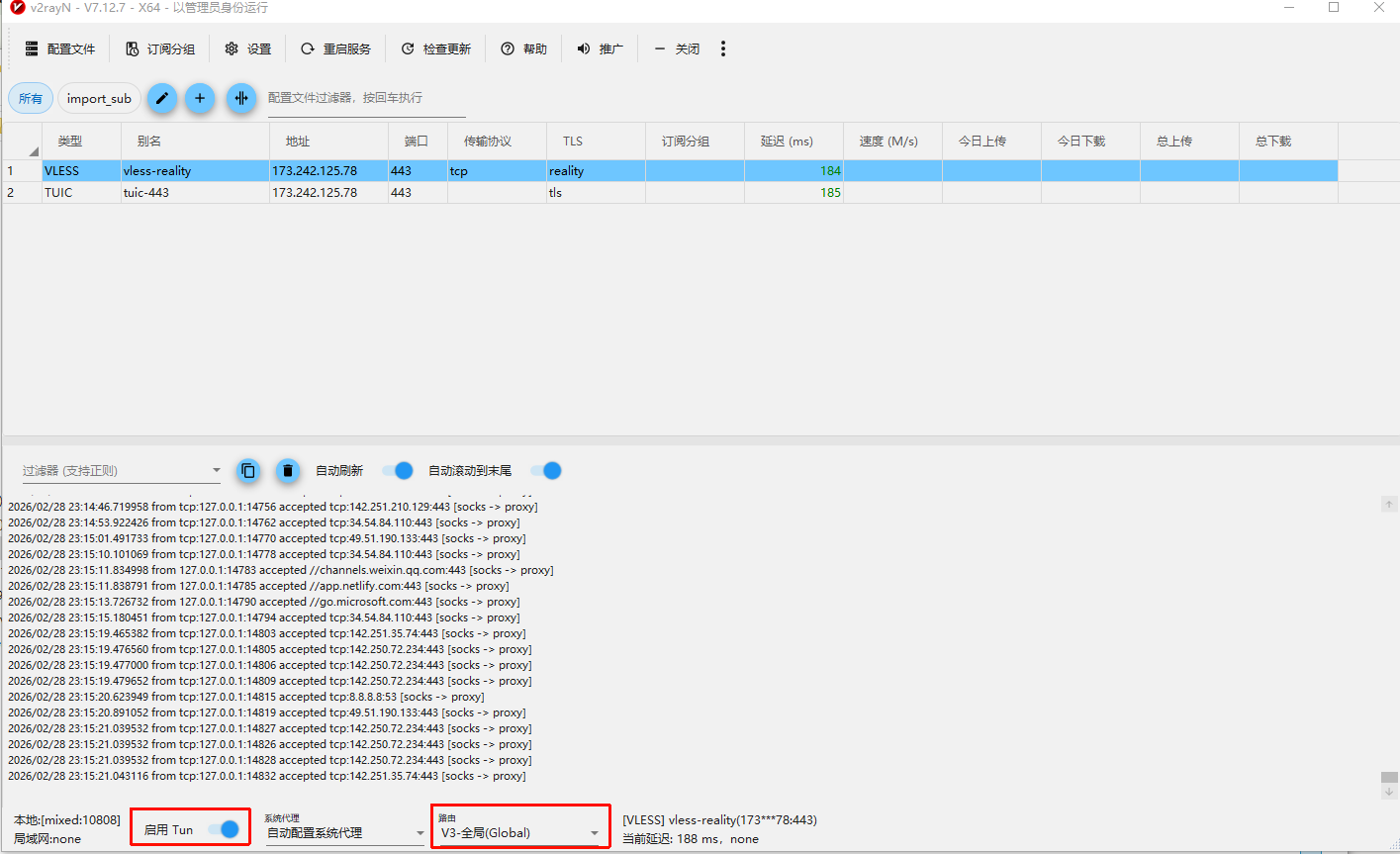Image resolution: width=1400 pixels, height=854 pixels.
Task: Turn off the 自动刷新 toggle
Action: [x=398, y=471]
